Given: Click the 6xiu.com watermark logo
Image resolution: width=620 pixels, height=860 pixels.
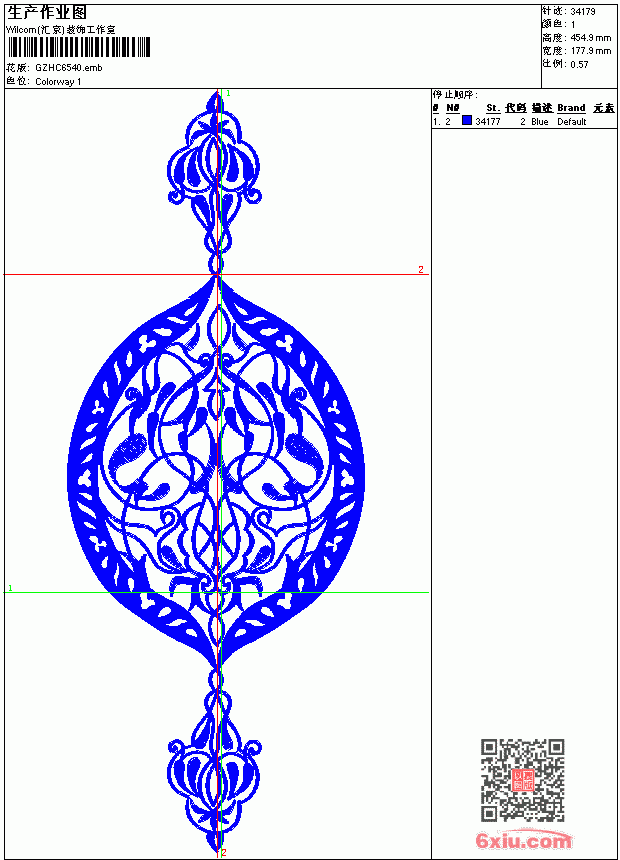Looking at the screenshot, I should (523, 840).
